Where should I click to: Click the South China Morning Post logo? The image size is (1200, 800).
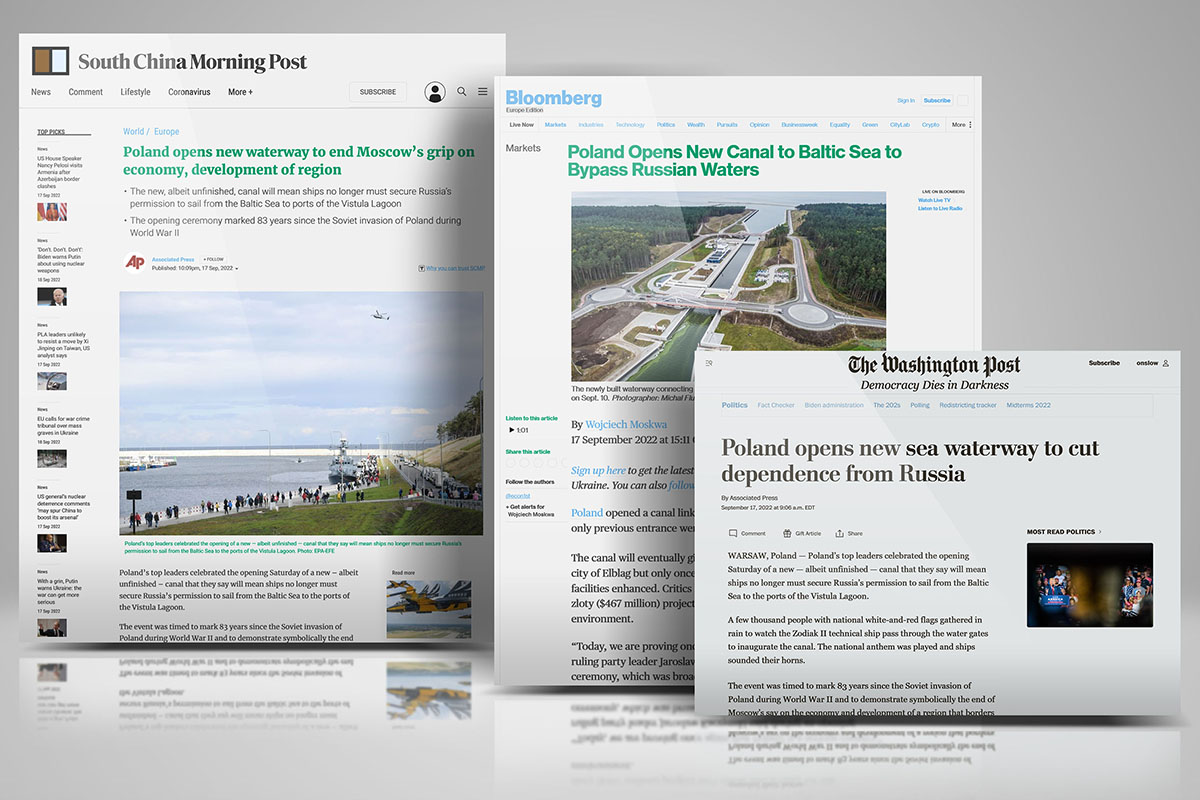170,61
